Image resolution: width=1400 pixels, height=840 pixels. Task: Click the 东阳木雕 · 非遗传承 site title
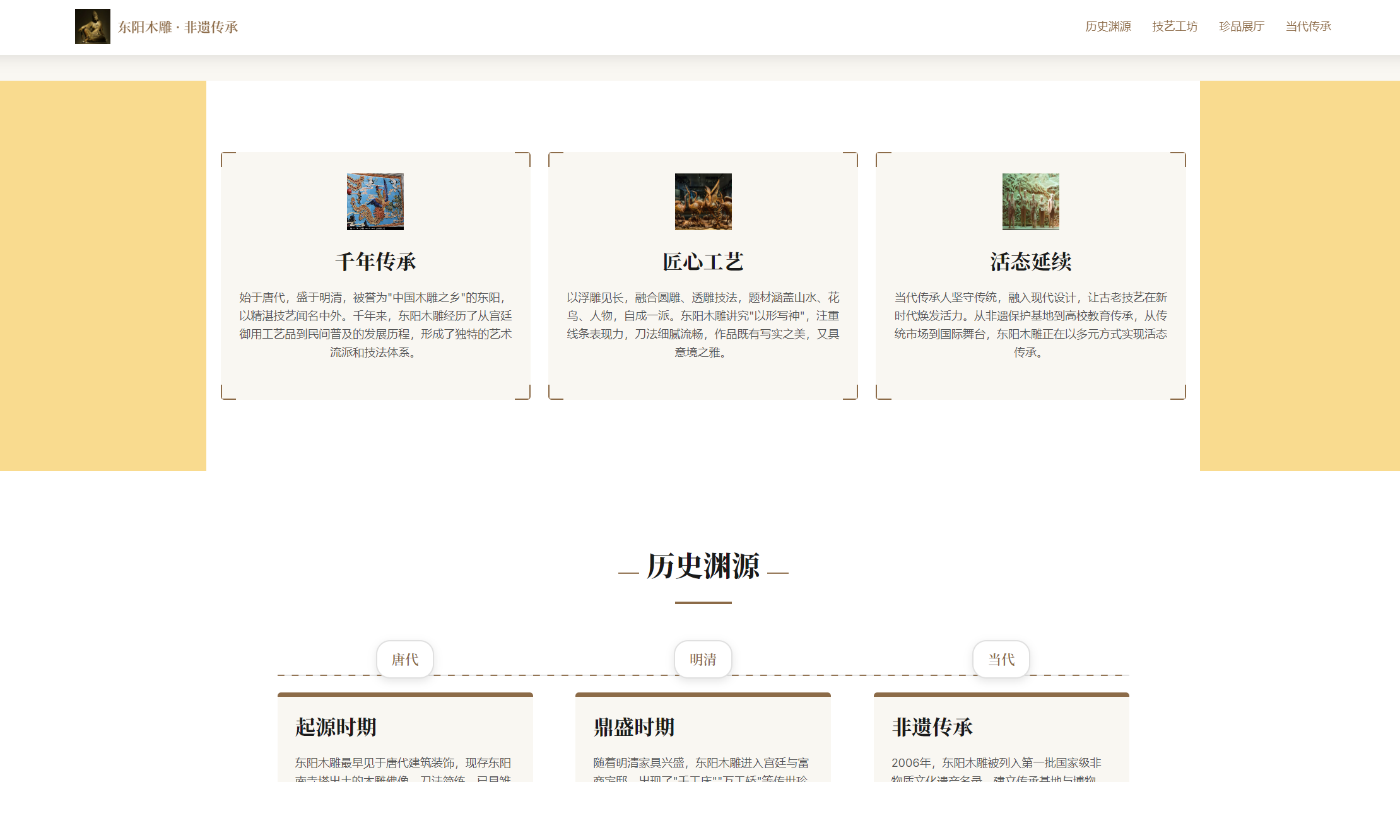point(178,27)
